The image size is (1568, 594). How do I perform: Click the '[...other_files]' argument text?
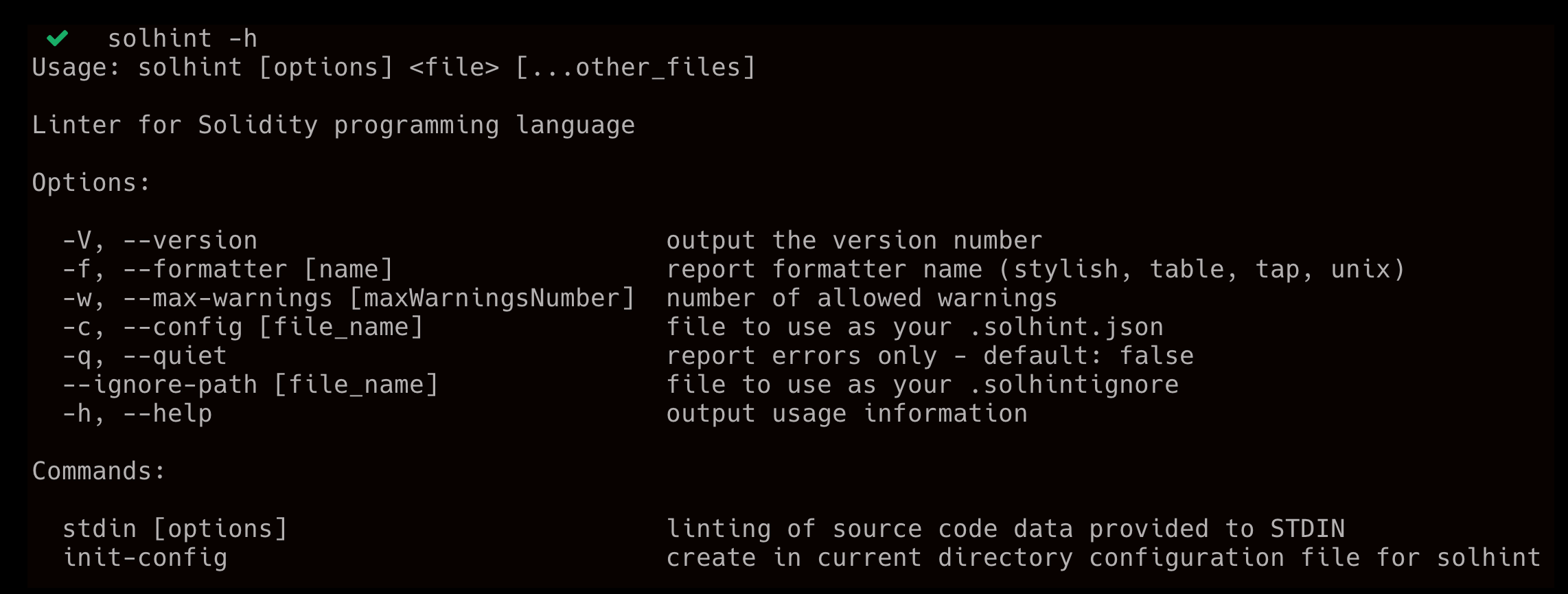point(635,68)
